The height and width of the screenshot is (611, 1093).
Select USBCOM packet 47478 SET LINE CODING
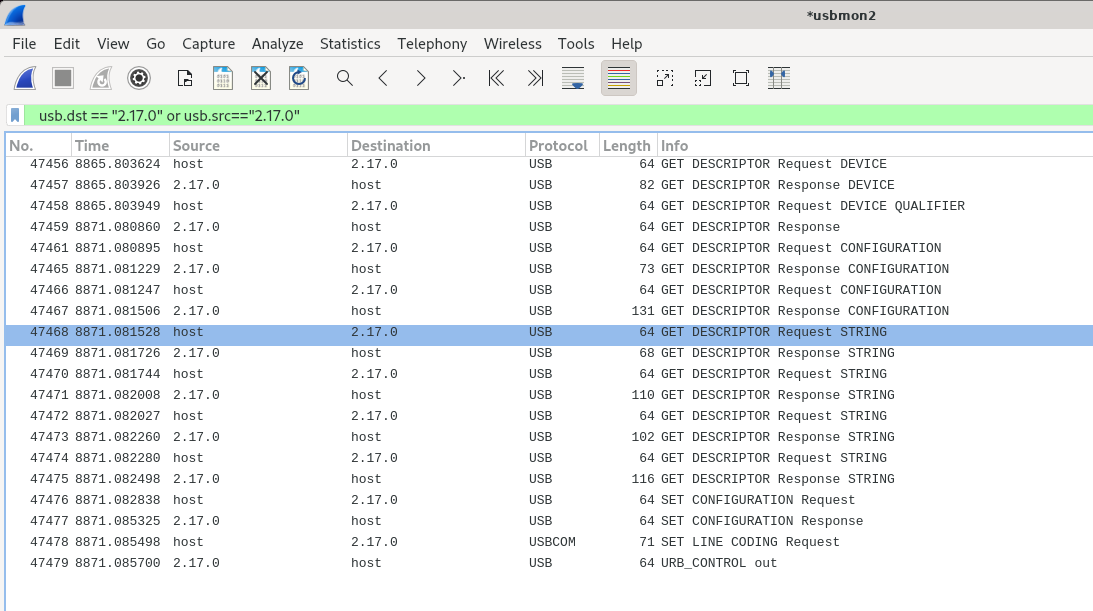549,542
